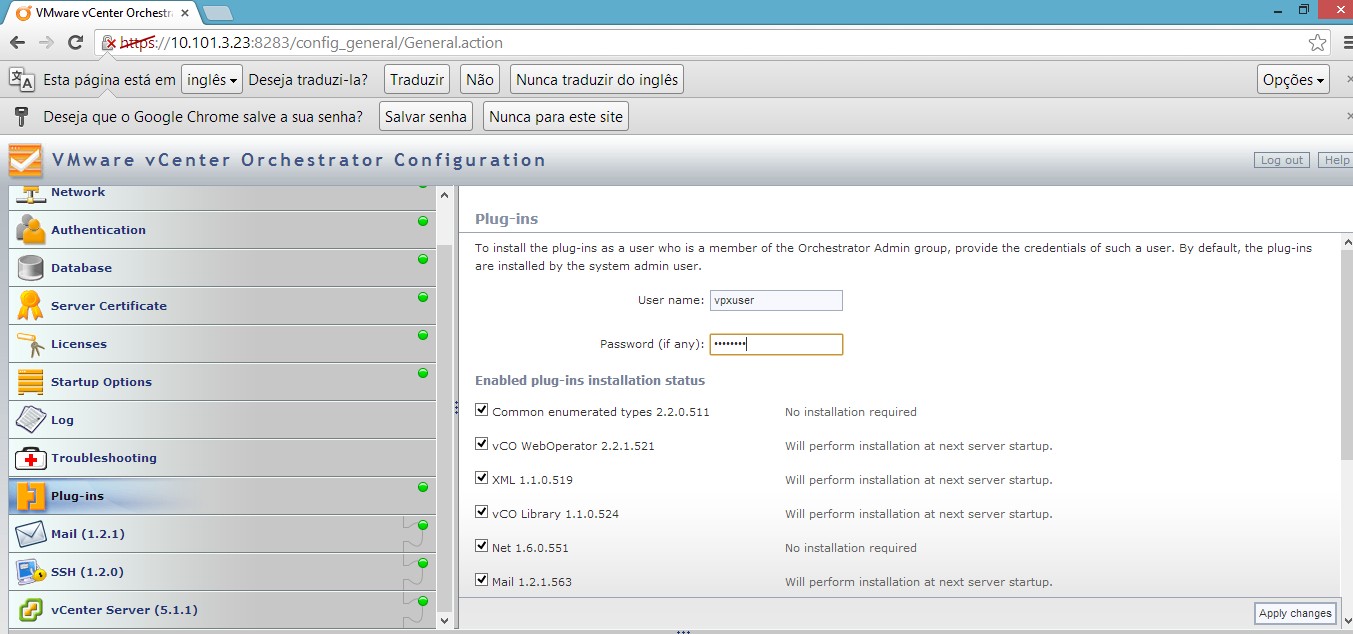Select the vCenter Server plug-in icon
Image resolution: width=1353 pixels, height=634 pixels.
coord(31,610)
